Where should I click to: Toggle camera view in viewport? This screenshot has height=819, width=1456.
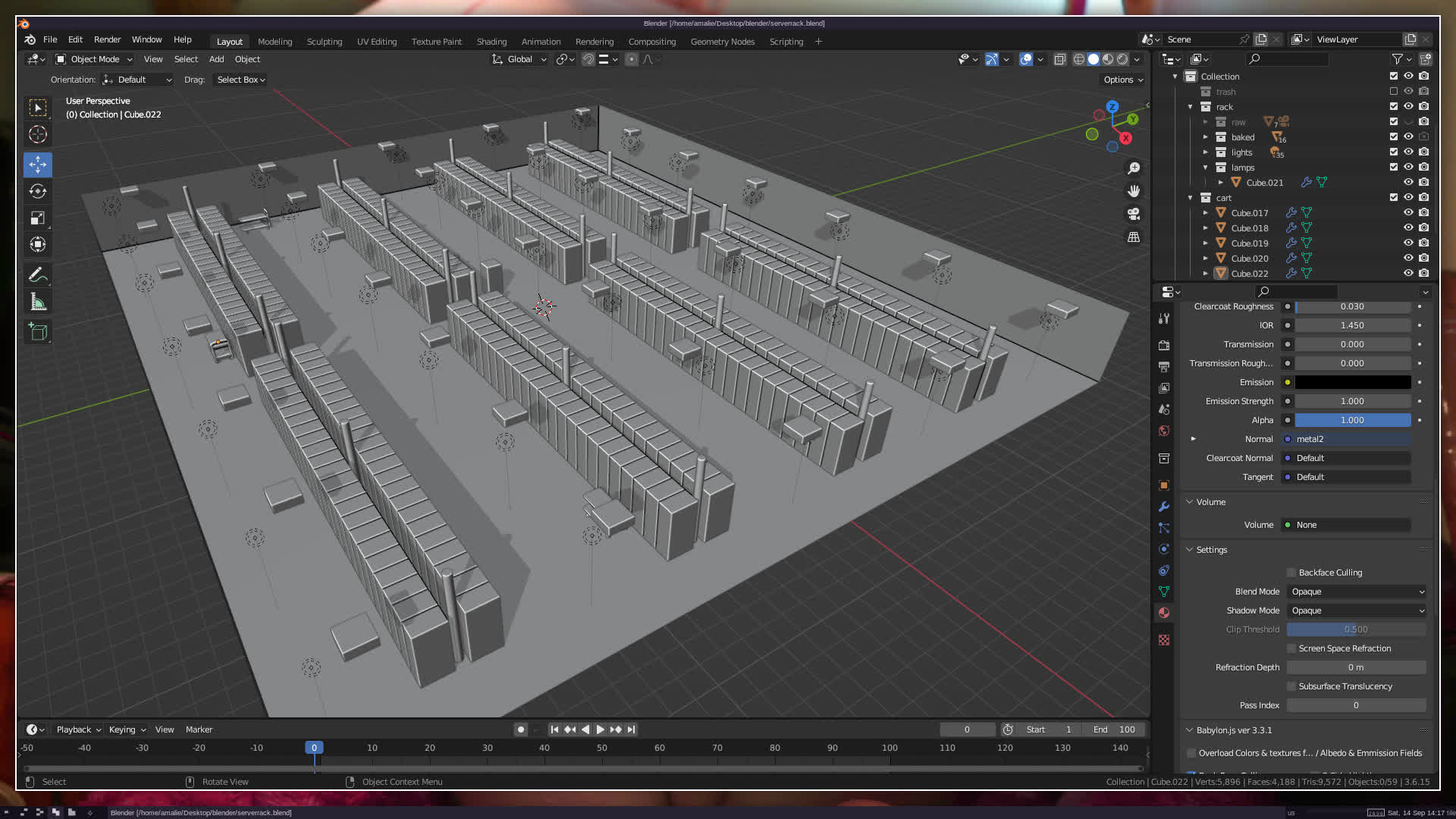pos(1134,215)
